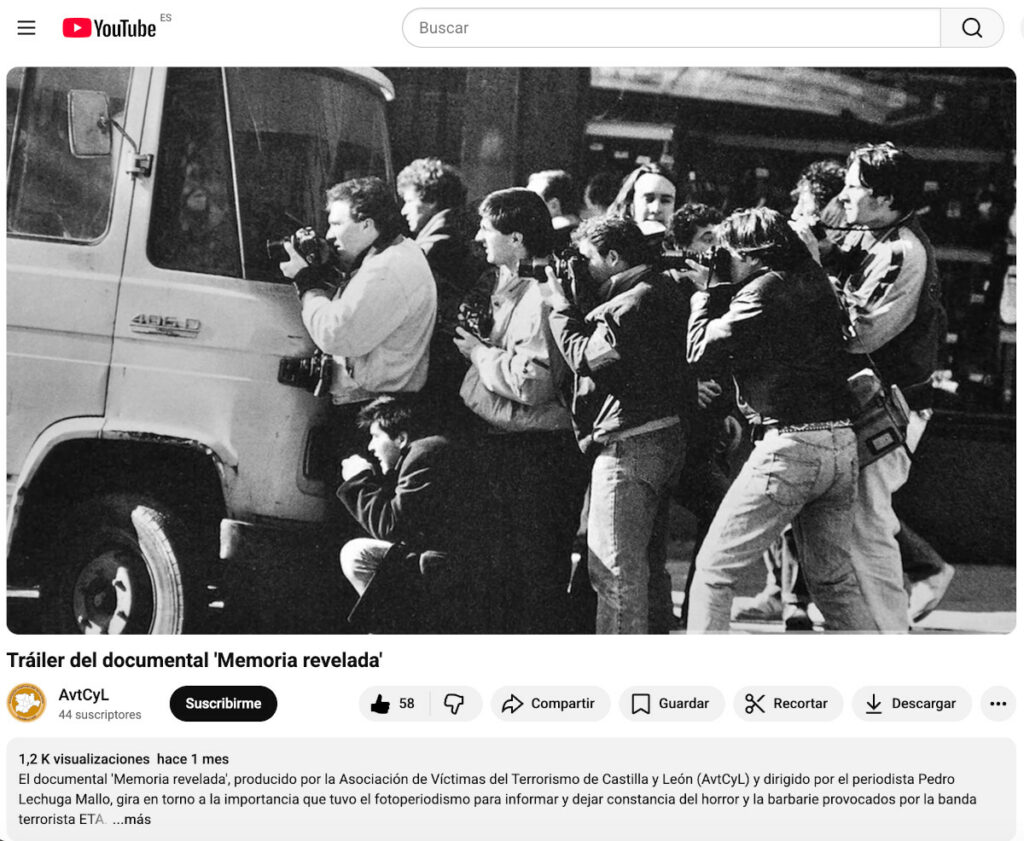Open the AvtCyL channel name link
The image size is (1024, 841).
(x=84, y=695)
